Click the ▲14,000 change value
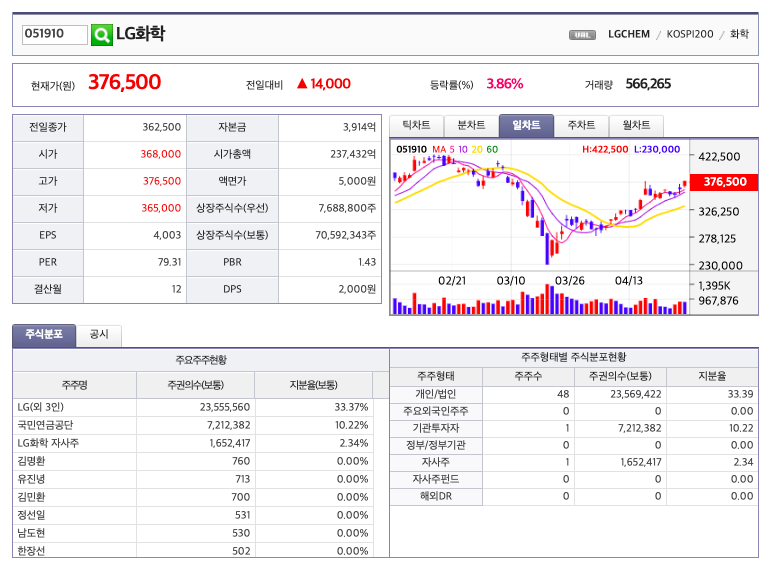This screenshot has height=578, width=777. pos(324,84)
